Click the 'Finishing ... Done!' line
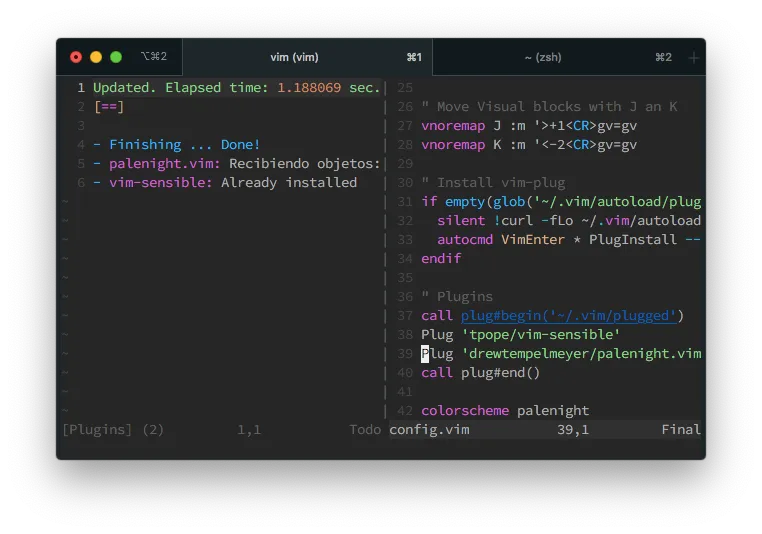Screen dimensions: 762x534 [x=176, y=144]
